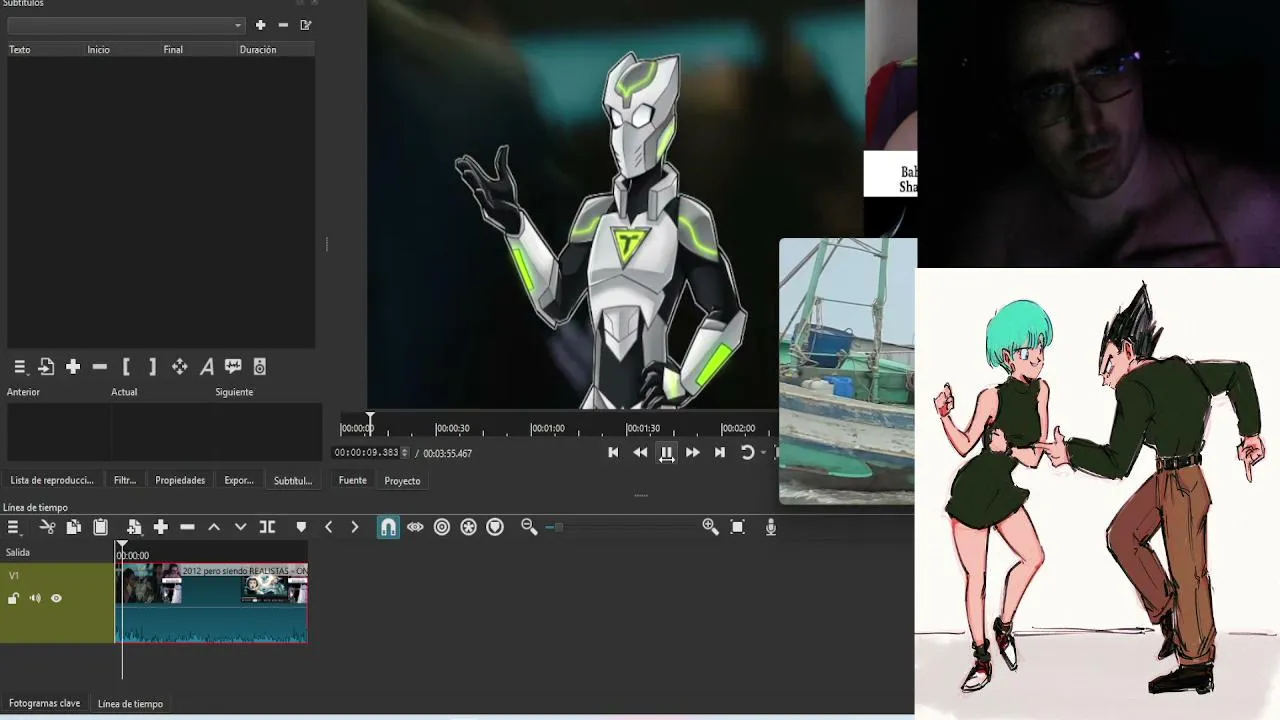
Task: Click the speaker icon in subtitle toolbar
Action: pos(260,367)
